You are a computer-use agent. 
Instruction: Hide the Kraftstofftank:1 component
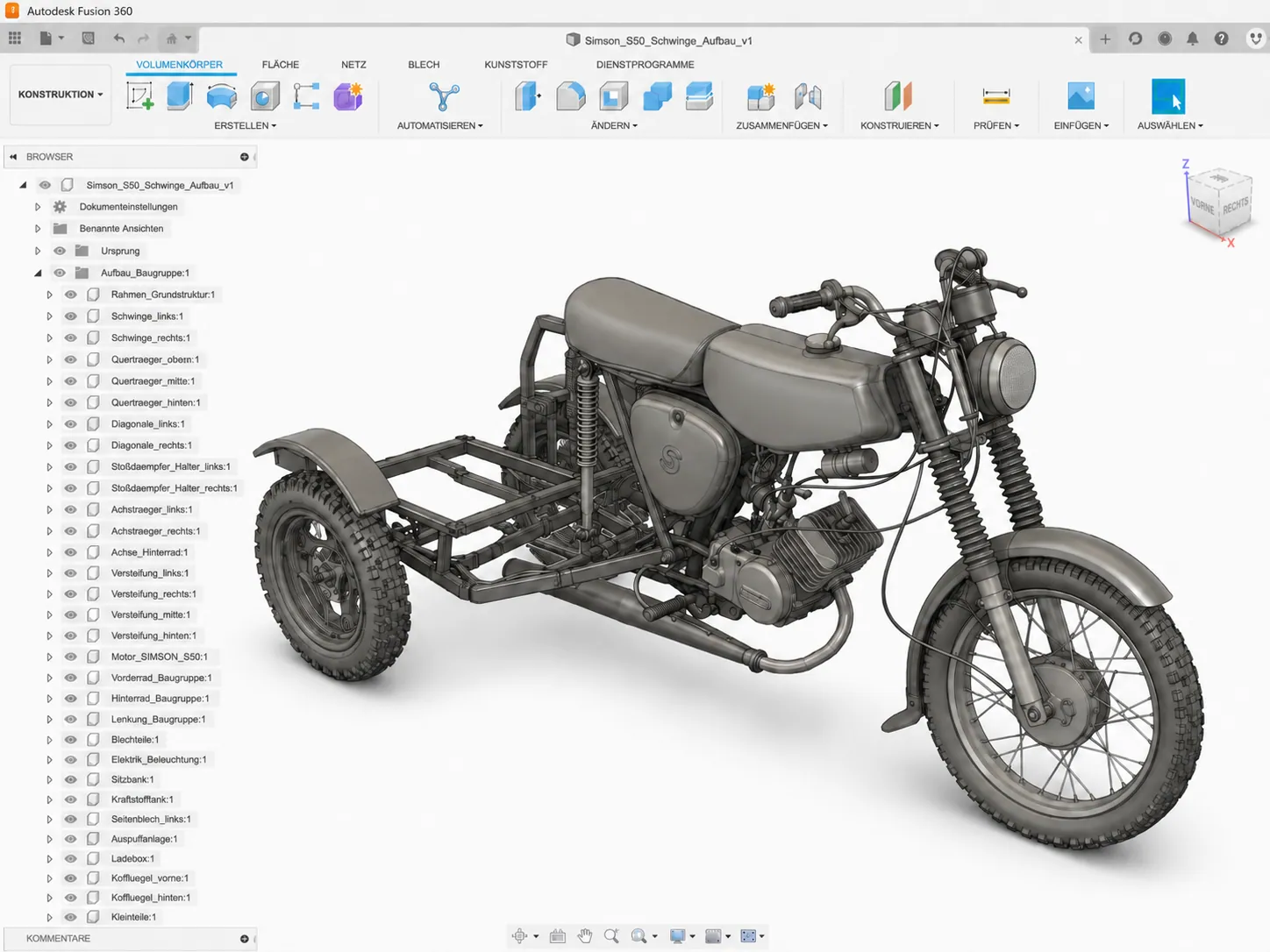tap(71, 799)
